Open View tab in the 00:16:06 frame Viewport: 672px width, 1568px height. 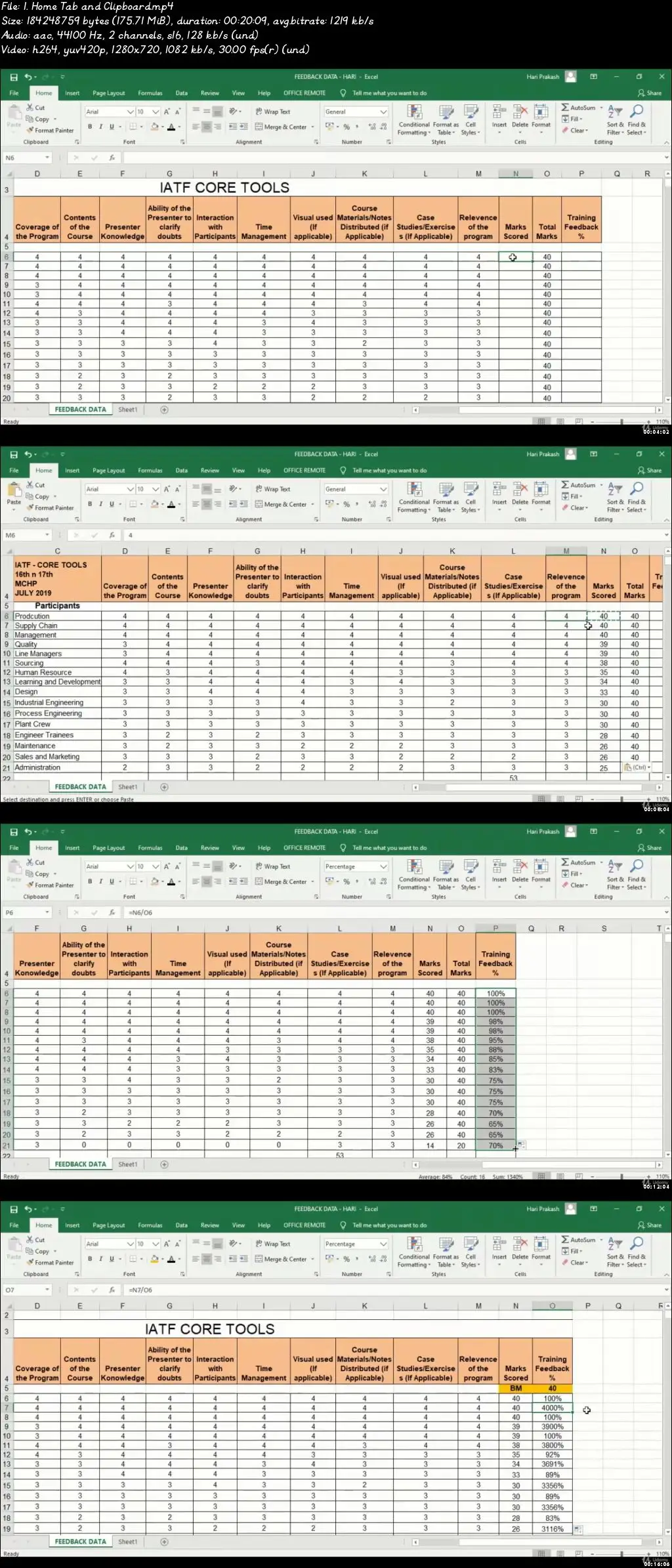[238, 1225]
